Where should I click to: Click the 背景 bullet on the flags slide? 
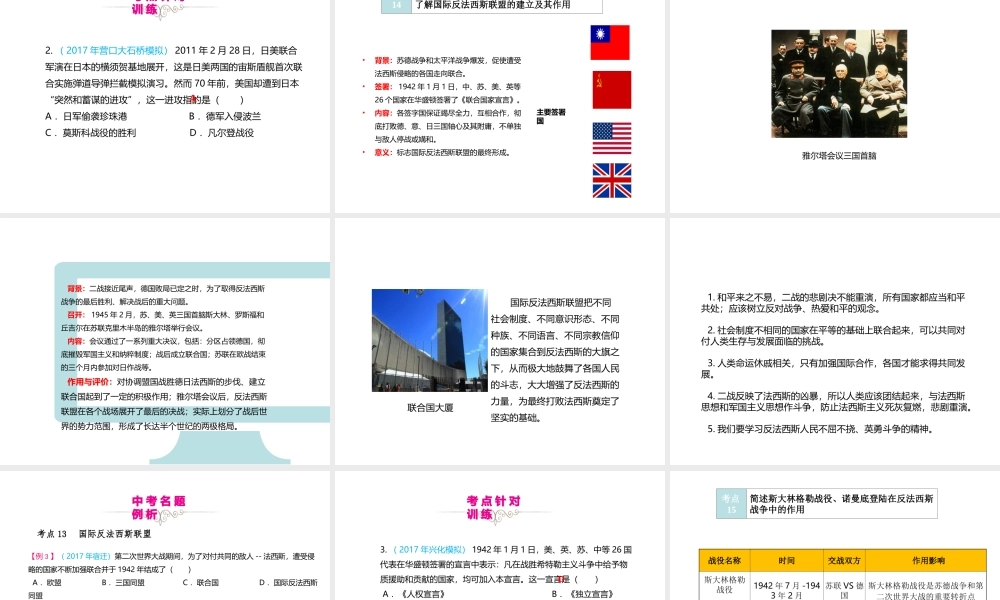pos(383,61)
